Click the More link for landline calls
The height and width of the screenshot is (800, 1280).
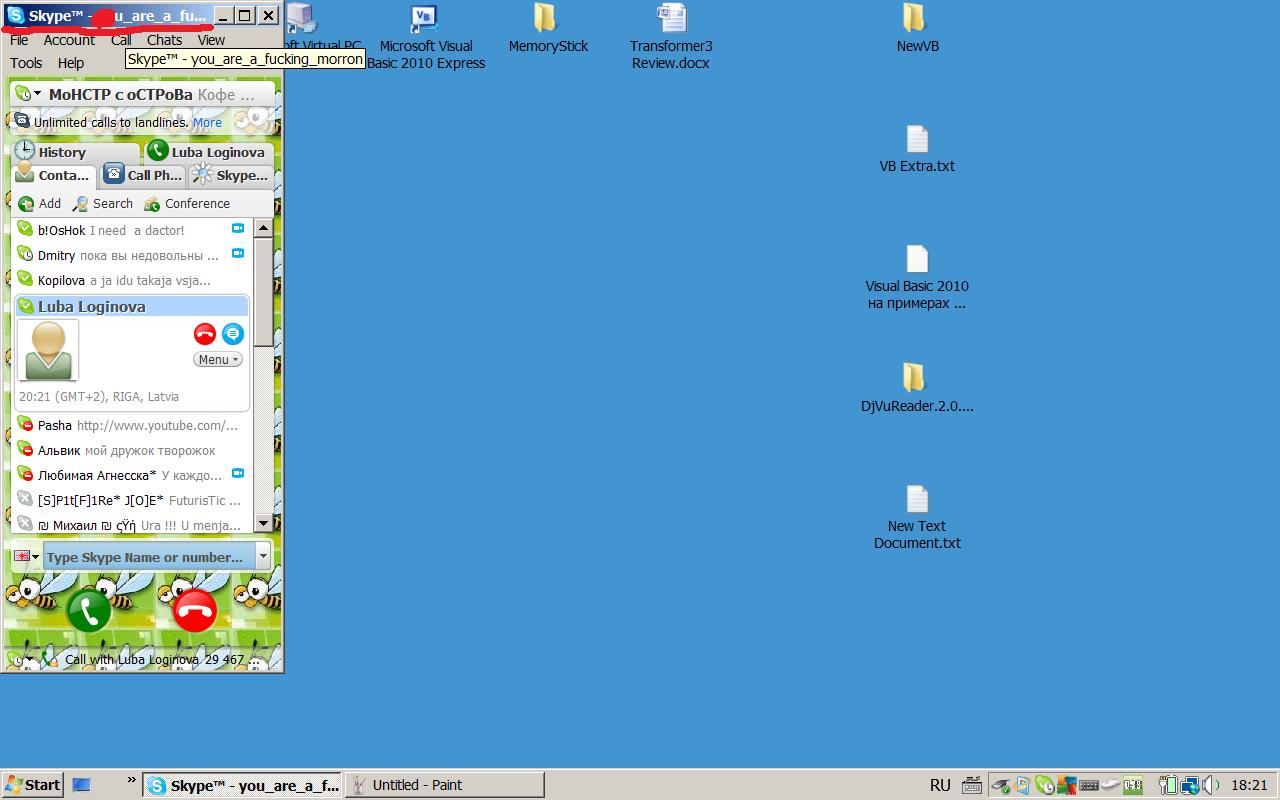tap(208, 122)
